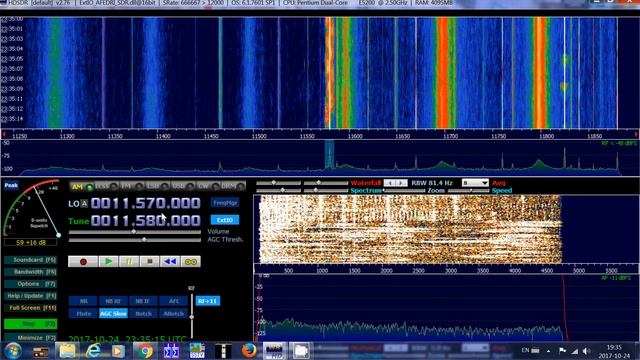
Task: Adjust first Spectrum slider on far left
Action: click(x=278, y=190)
